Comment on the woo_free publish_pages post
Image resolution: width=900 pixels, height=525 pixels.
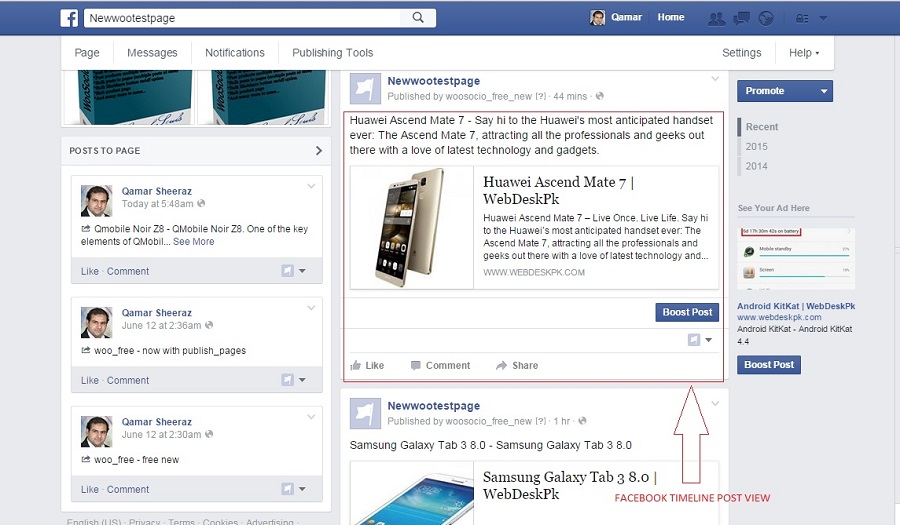127,380
